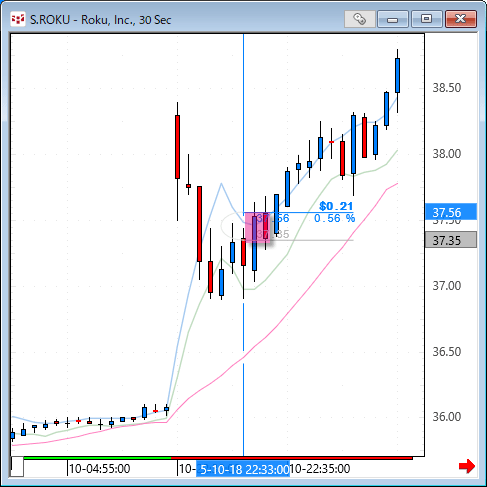The height and width of the screenshot is (487, 487).
Task: Click the 37.35 gray price label
Action: click(451, 240)
